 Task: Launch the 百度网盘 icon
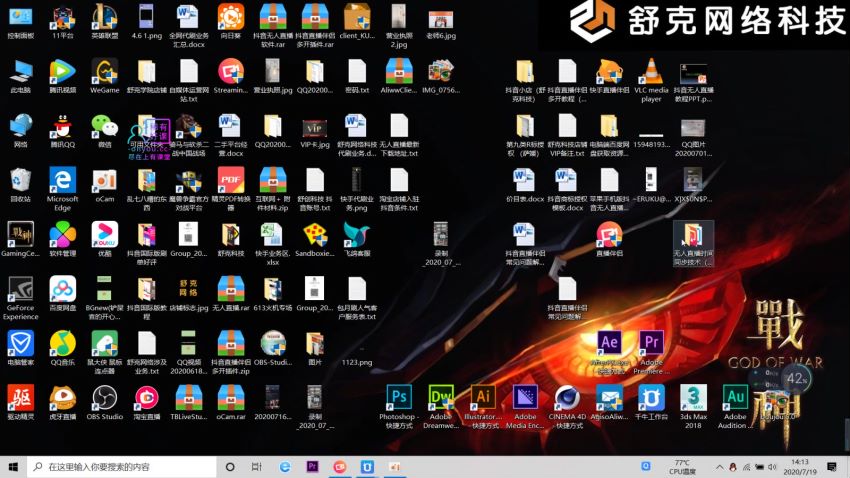63,289
